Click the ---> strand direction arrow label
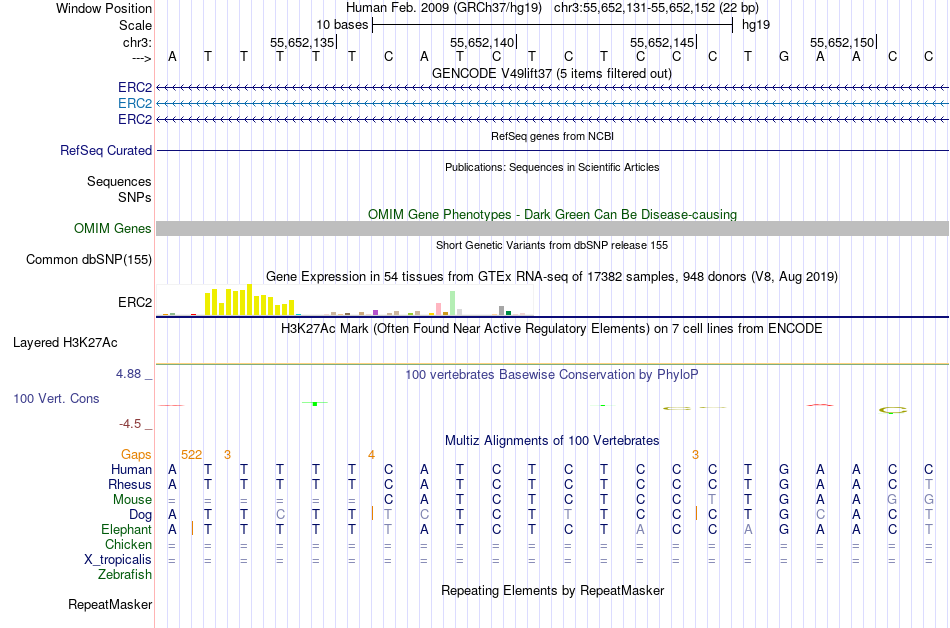The image size is (950, 628). click(141, 58)
